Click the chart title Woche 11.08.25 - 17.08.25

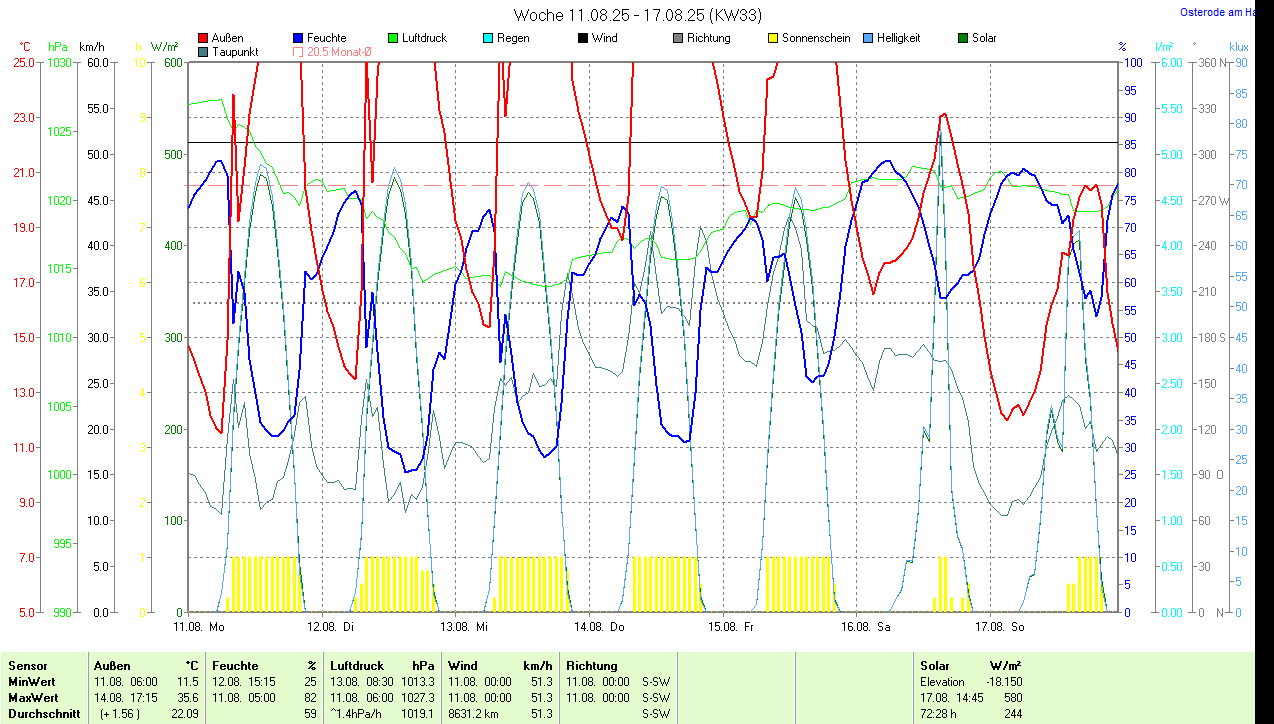click(x=622, y=15)
